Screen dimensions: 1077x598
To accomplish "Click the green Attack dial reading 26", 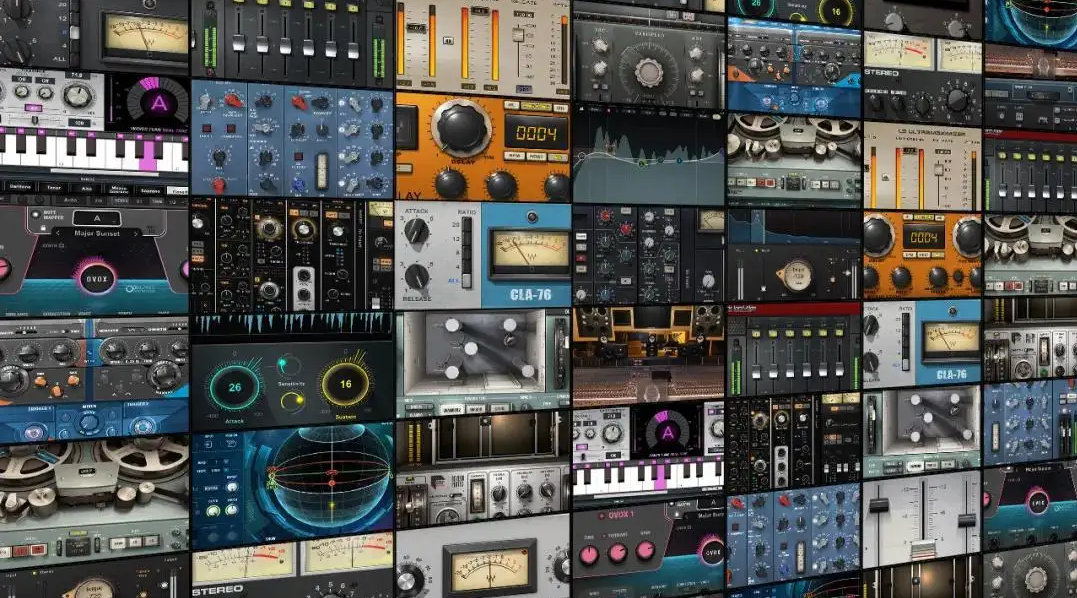I will tap(234, 387).
